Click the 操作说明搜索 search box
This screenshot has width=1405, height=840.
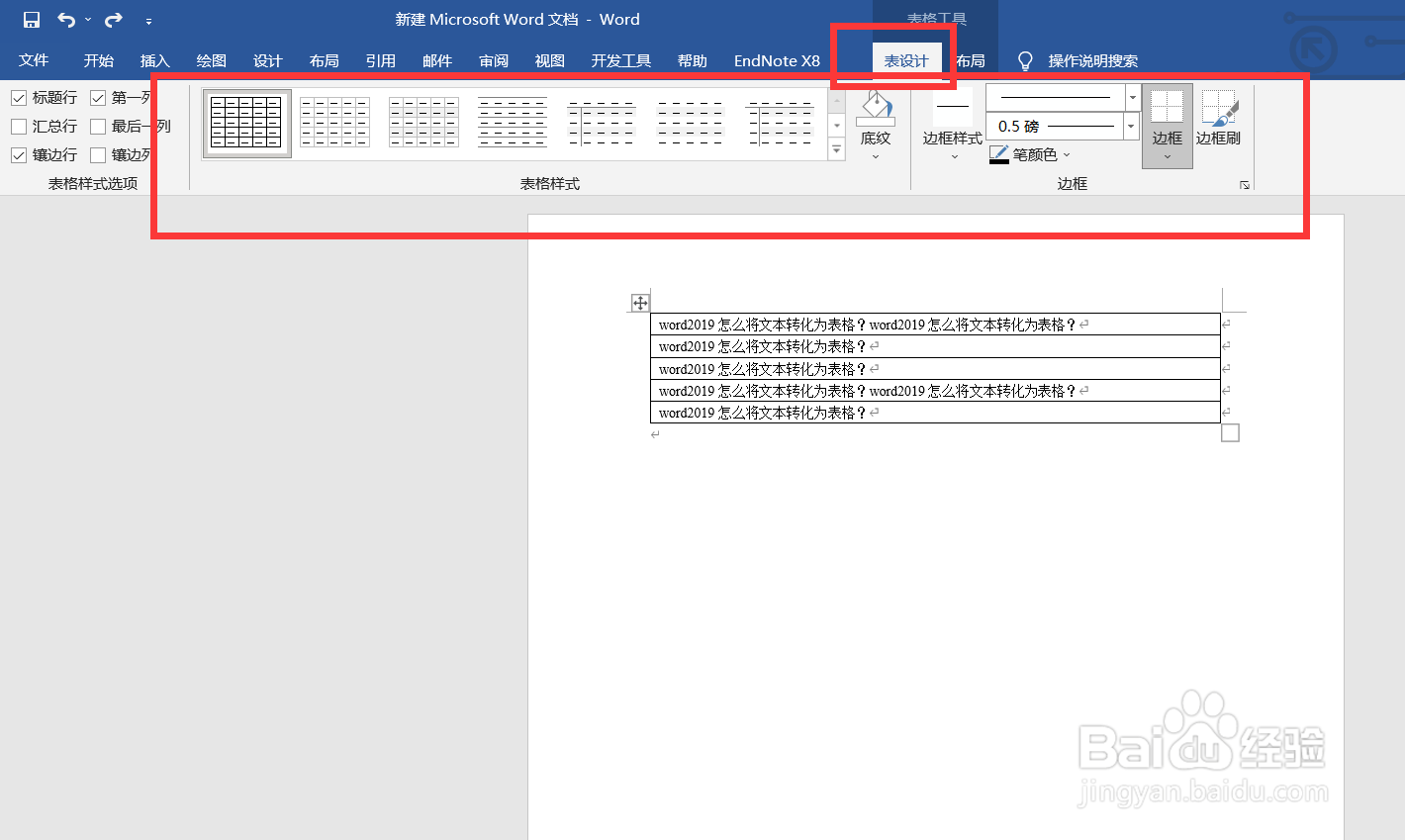click(x=1092, y=60)
